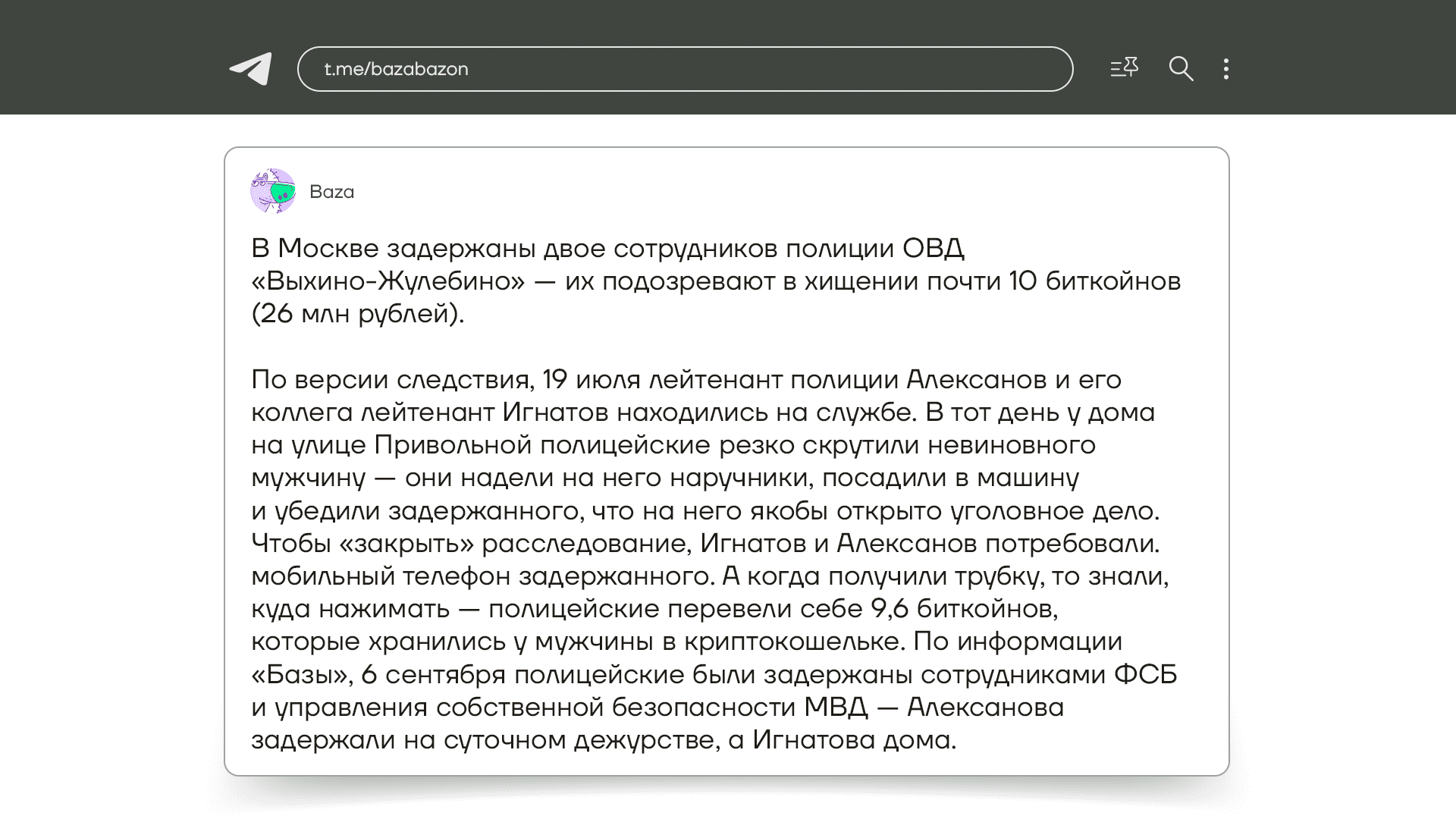This screenshot has width=1456, height=819.
Task: Click the word 'Привольной' in the post
Action: [453, 445]
